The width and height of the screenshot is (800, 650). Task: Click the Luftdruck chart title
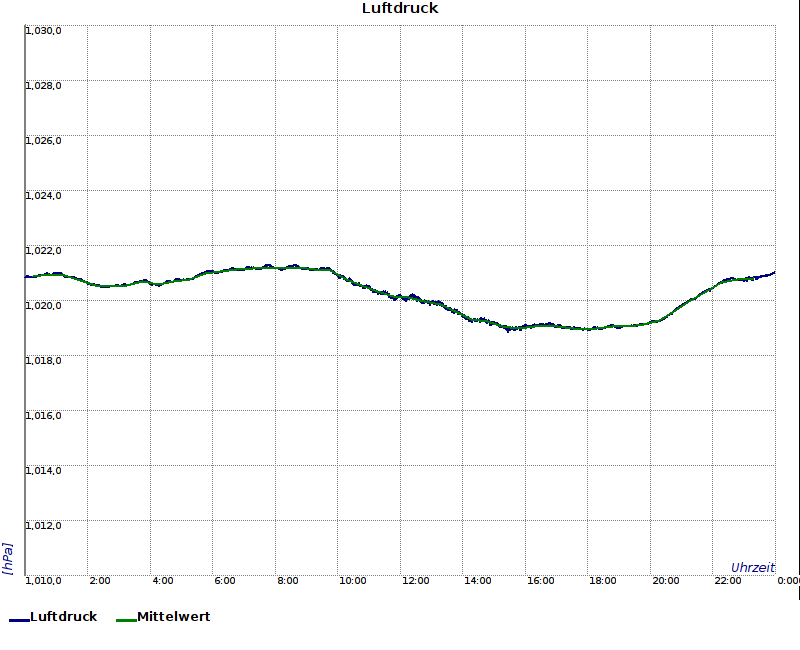point(400,8)
